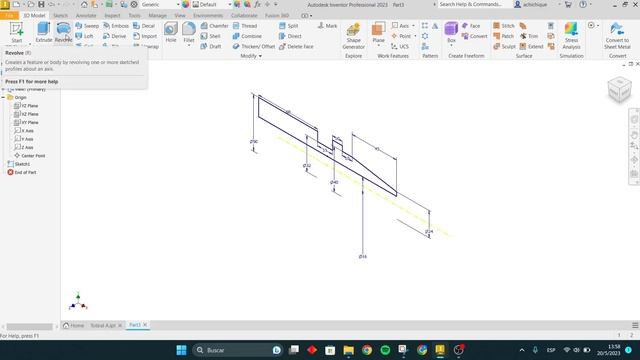Collapse the Origin folder in browser
This screenshot has width=640, height=360.
pyautogui.click(x=3, y=98)
